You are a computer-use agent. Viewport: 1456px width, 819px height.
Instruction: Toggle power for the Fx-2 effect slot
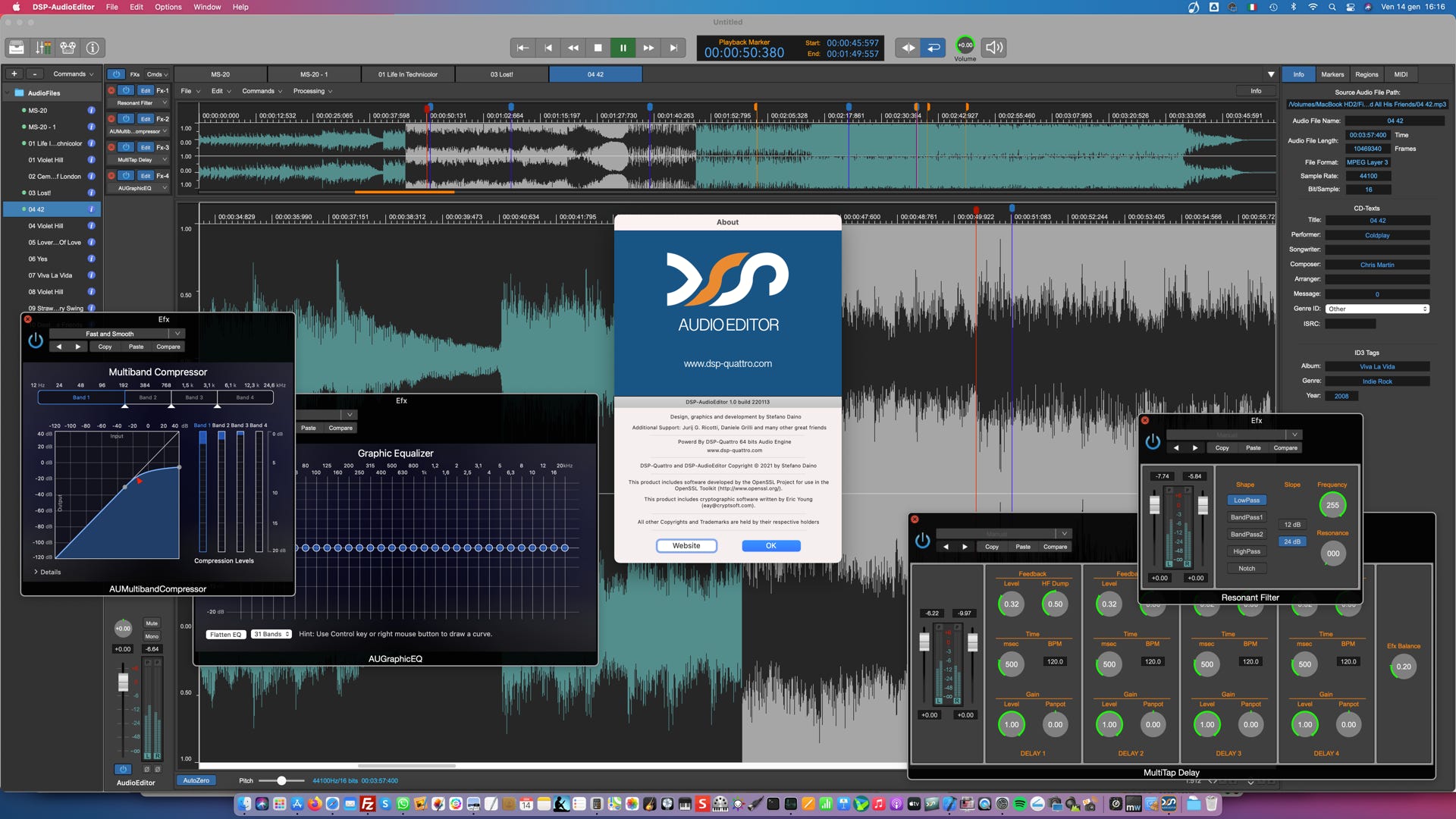127,119
